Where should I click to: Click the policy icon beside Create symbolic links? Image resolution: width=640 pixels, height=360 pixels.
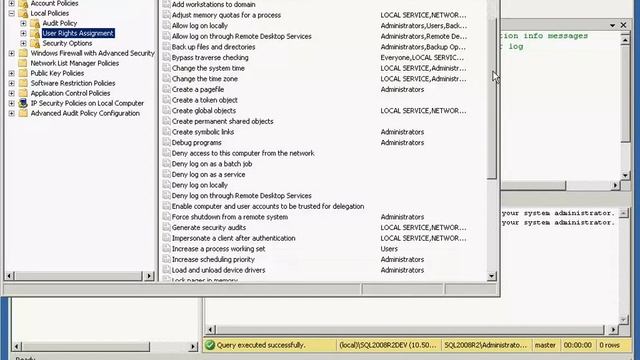click(x=166, y=131)
